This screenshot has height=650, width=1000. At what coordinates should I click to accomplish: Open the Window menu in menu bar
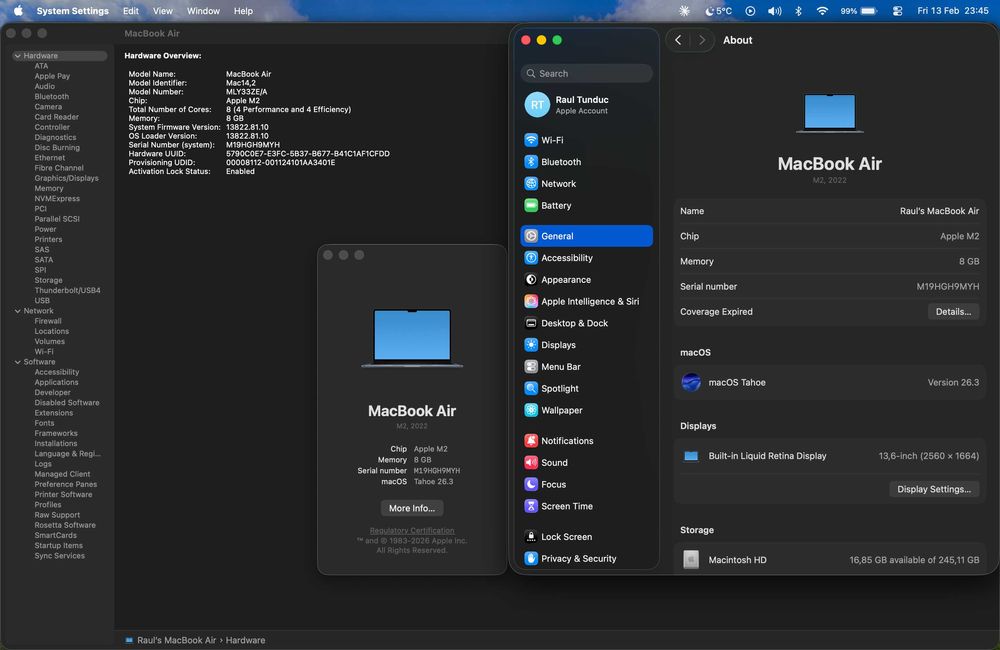(x=203, y=11)
